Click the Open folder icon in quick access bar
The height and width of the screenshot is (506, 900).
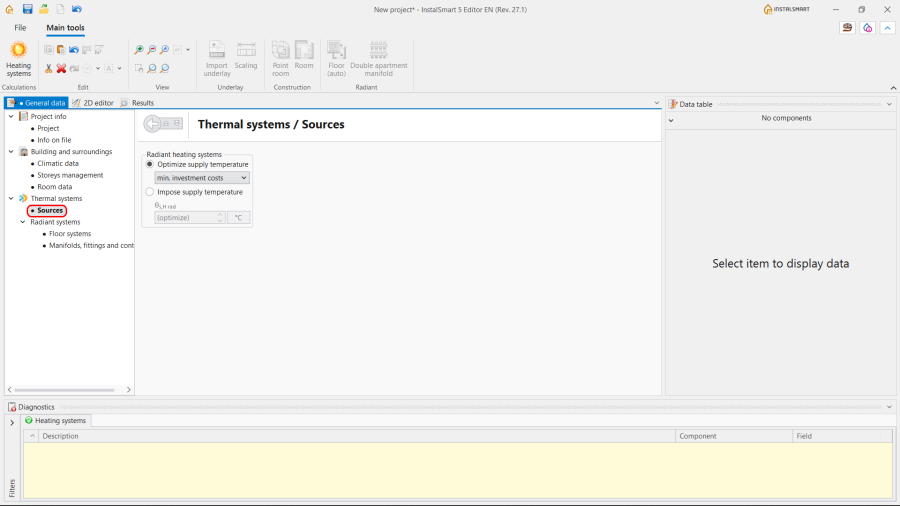coord(44,9)
